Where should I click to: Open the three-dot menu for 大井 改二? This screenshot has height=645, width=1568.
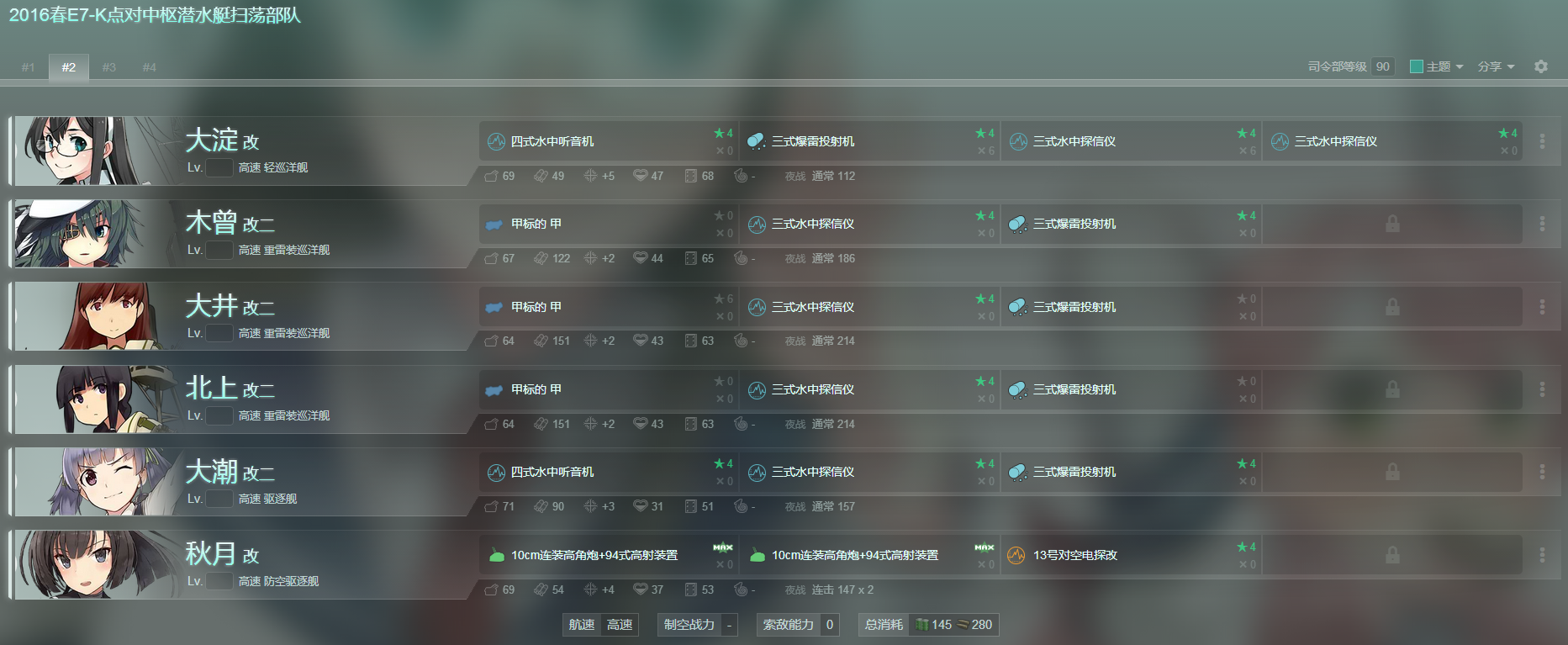click(1542, 307)
